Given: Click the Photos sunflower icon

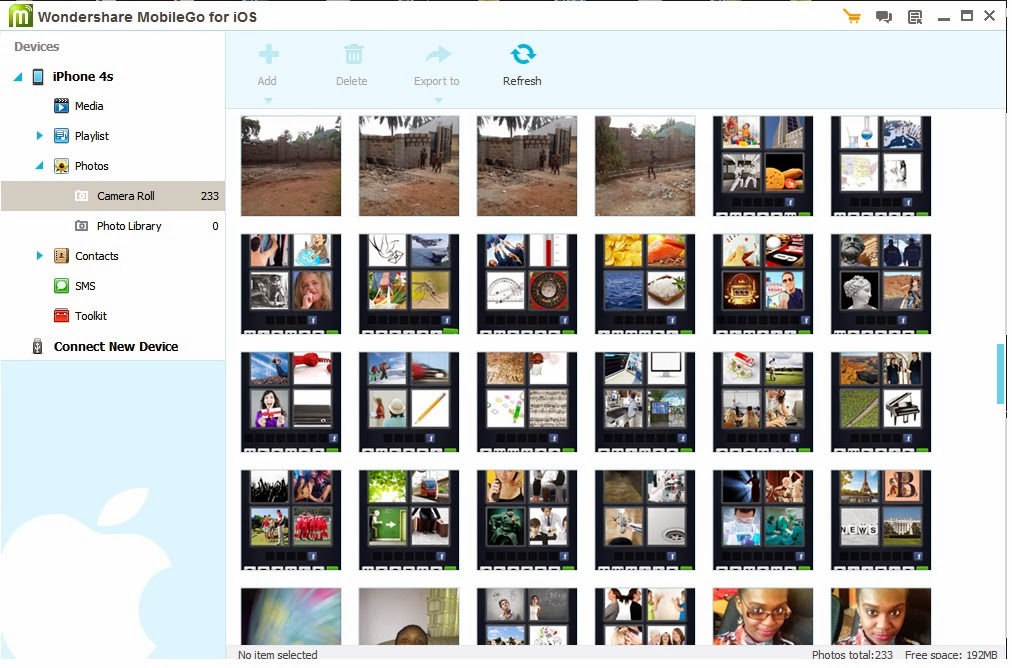Looking at the screenshot, I should 61,166.
